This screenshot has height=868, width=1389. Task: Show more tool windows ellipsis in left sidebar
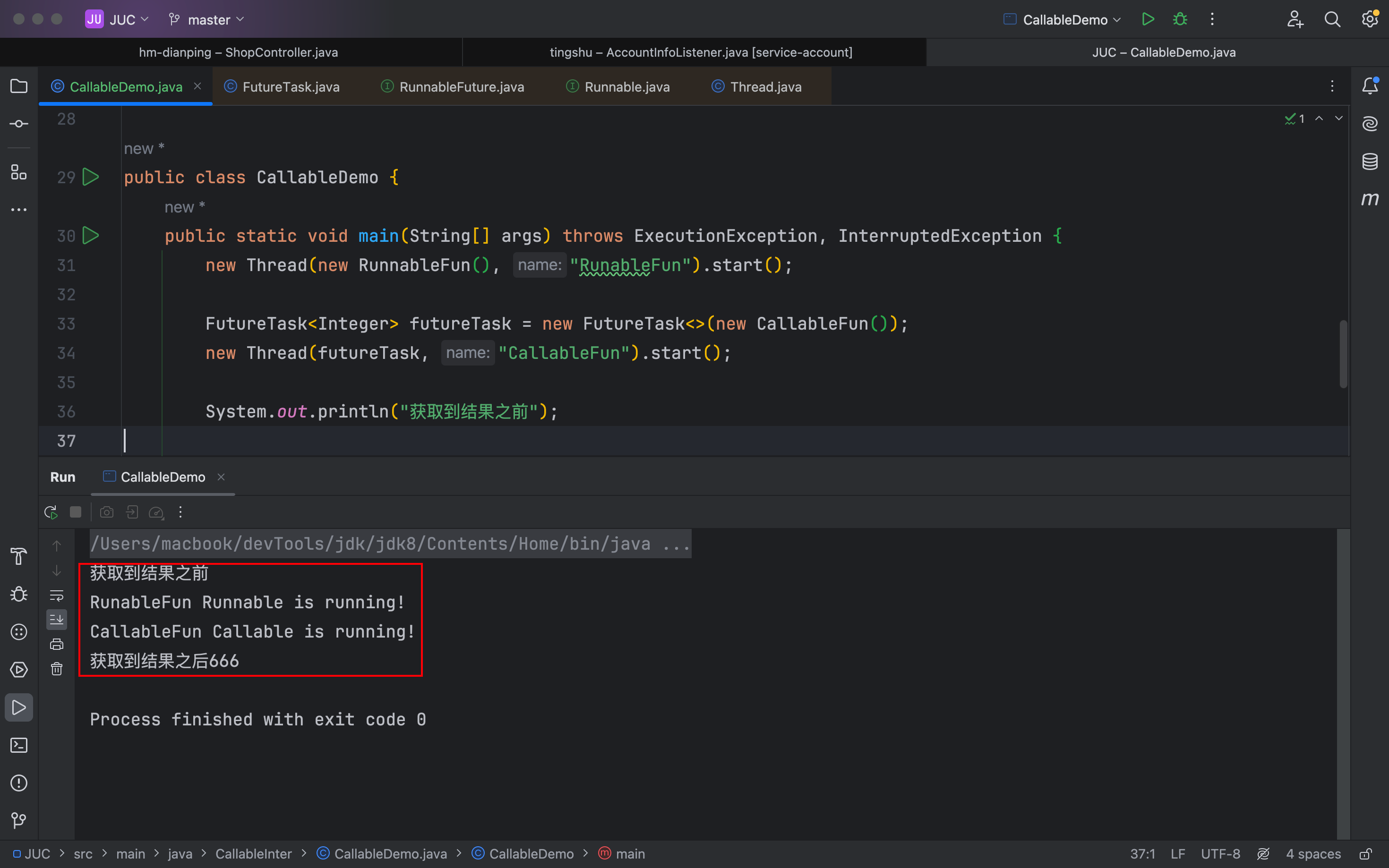pyautogui.click(x=19, y=210)
